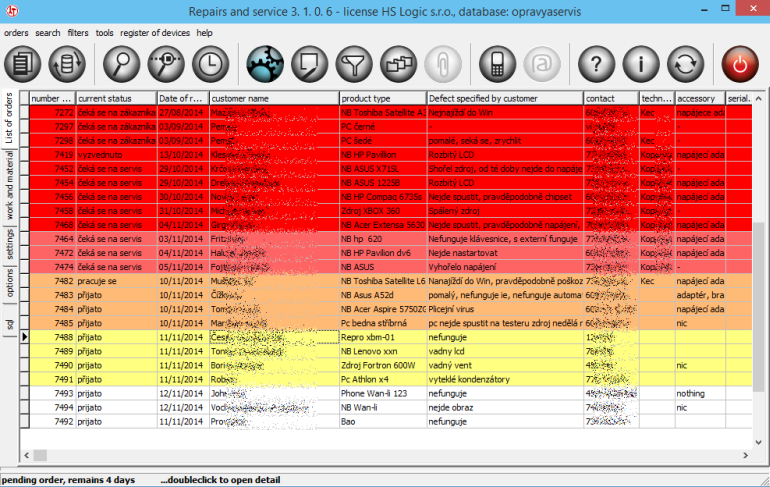Click the greyed paperclip attachment icon
Viewport: 770px width, 487px height.
(443, 64)
